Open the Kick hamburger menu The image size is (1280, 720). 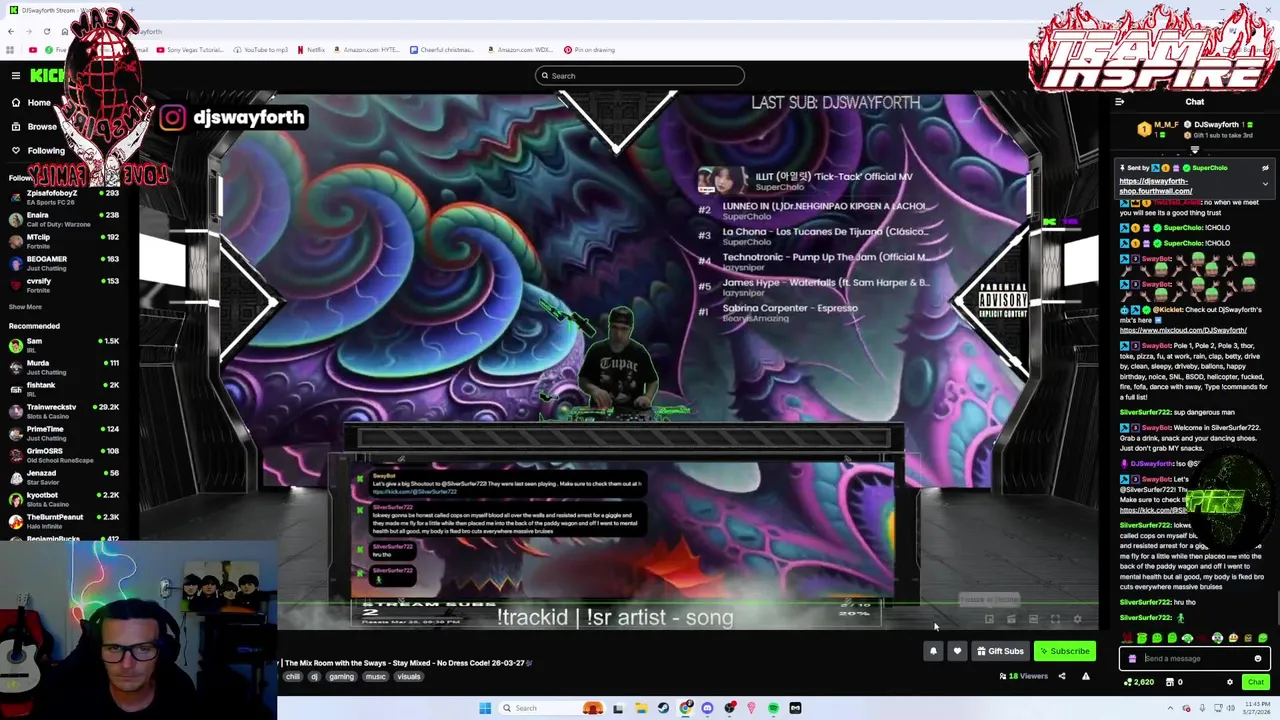pyautogui.click(x=16, y=76)
